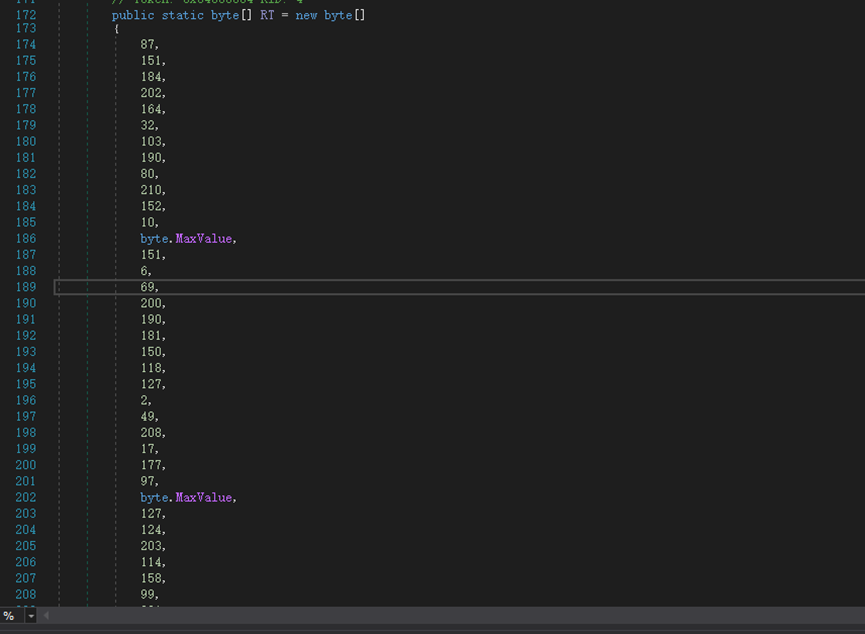Select value 2 on line 196
This screenshot has width=865, height=634.
(x=144, y=400)
